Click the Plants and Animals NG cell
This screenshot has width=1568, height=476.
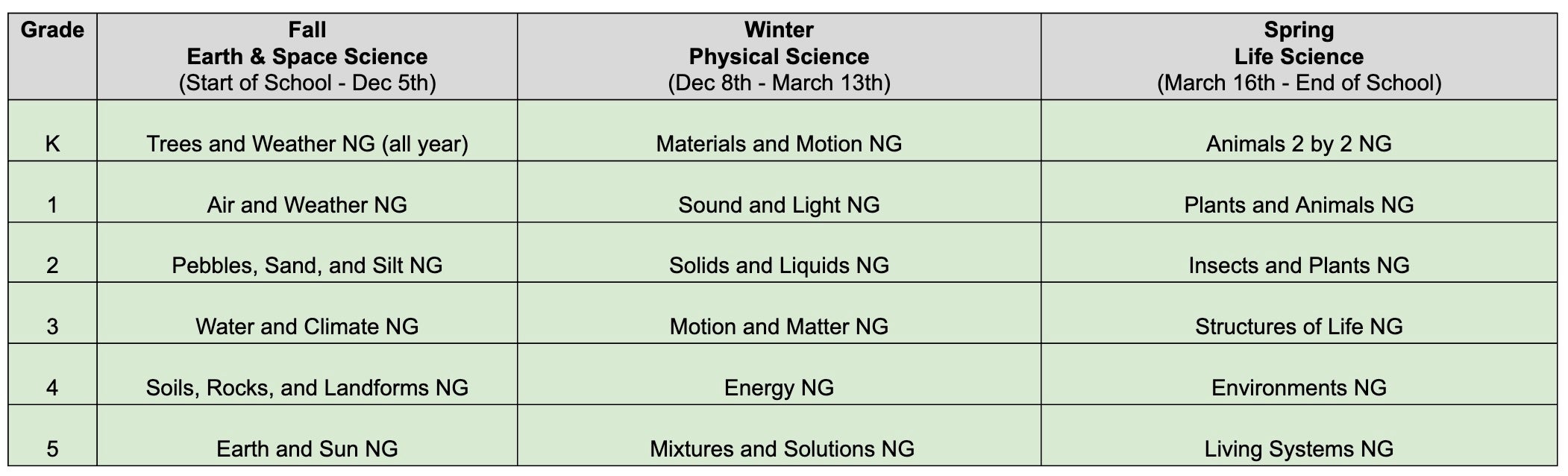click(1299, 204)
